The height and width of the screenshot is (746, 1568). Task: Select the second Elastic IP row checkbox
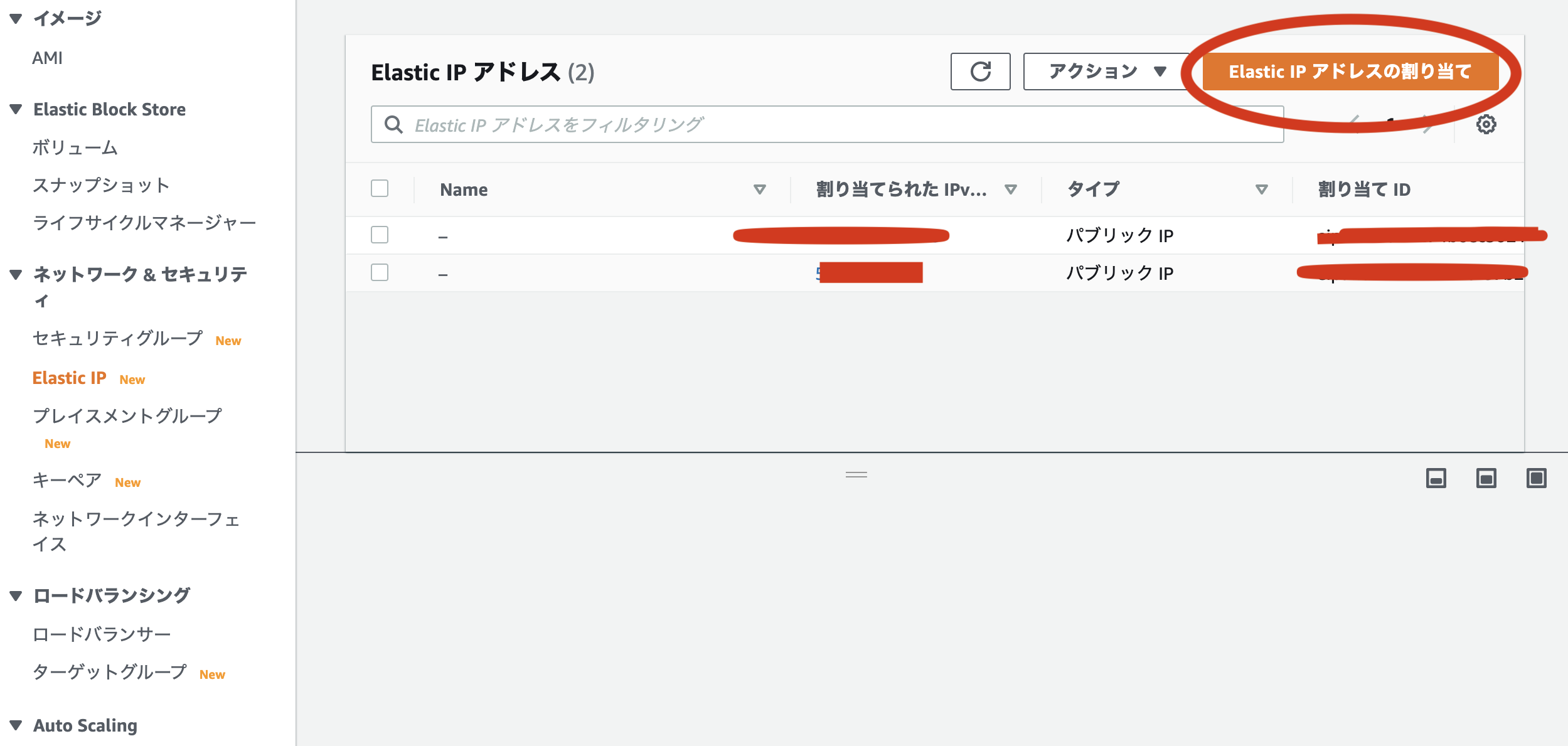[380, 272]
